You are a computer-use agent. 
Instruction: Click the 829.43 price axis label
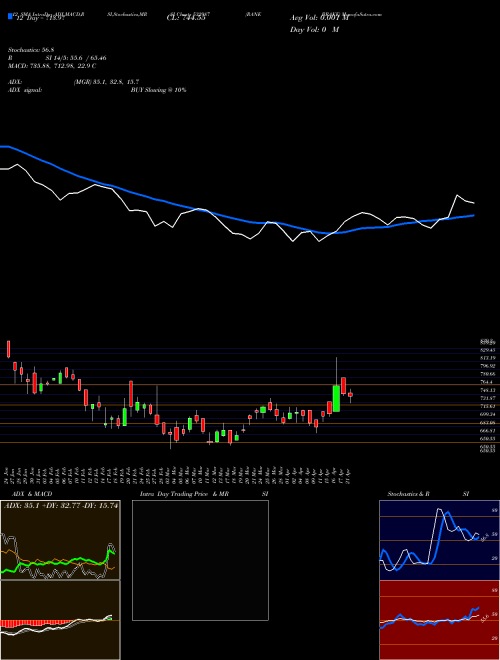pos(487,350)
